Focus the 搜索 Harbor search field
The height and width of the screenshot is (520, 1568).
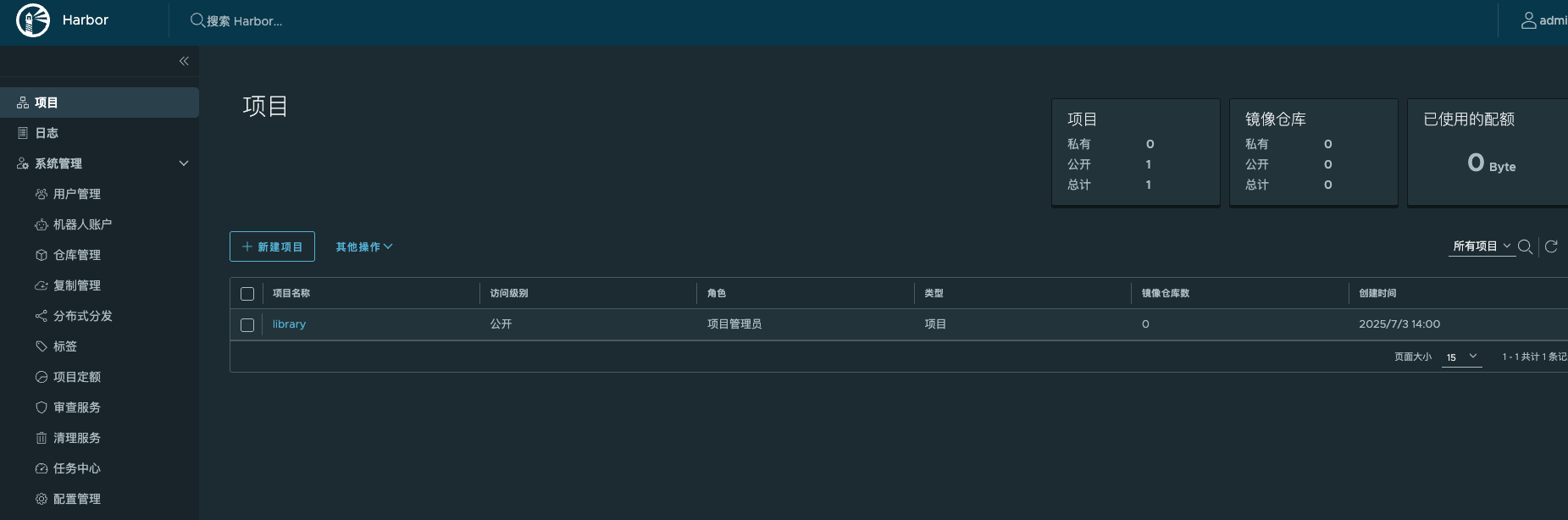245,21
